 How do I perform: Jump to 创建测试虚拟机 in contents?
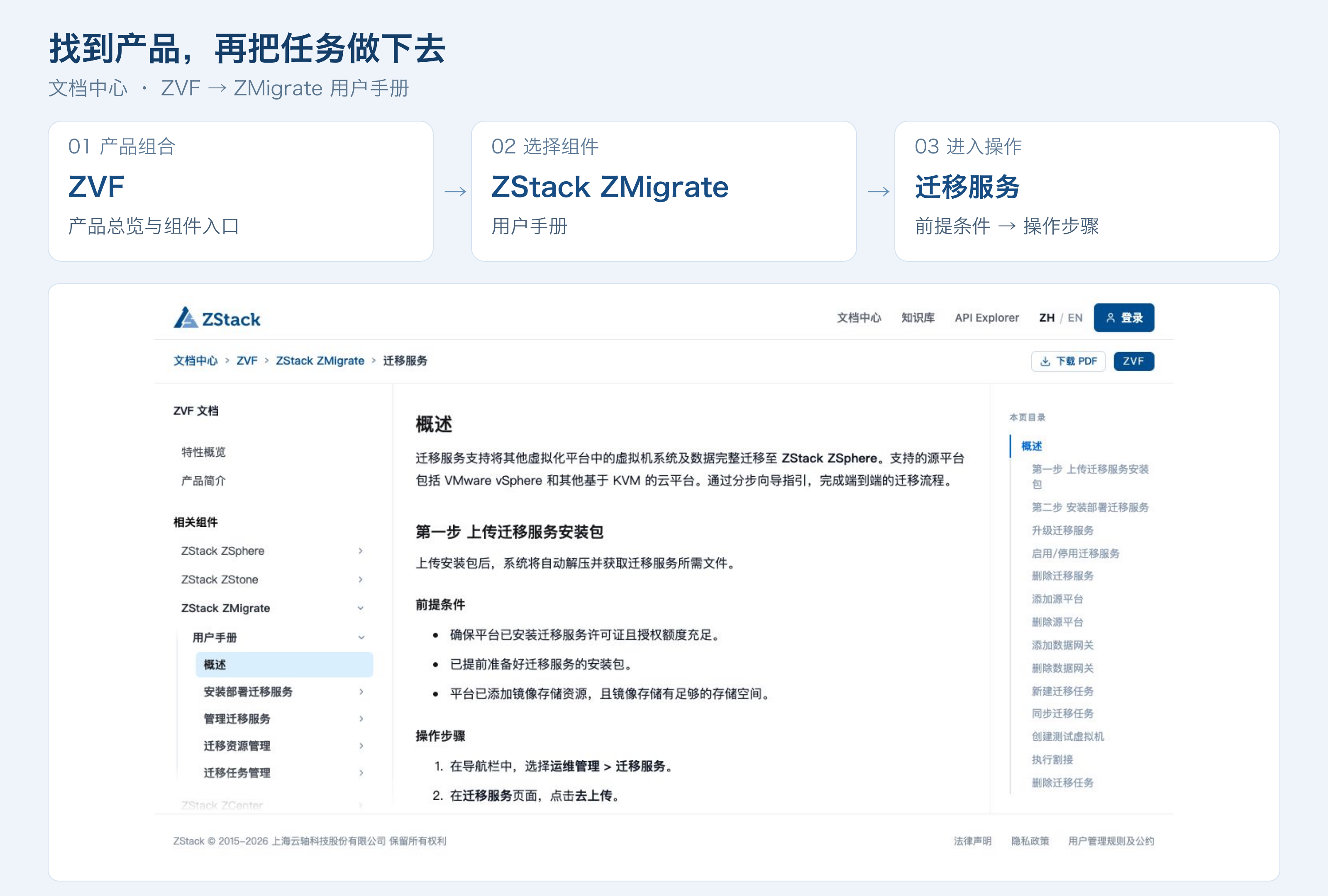pyautogui.click(x=1067, y=737)
